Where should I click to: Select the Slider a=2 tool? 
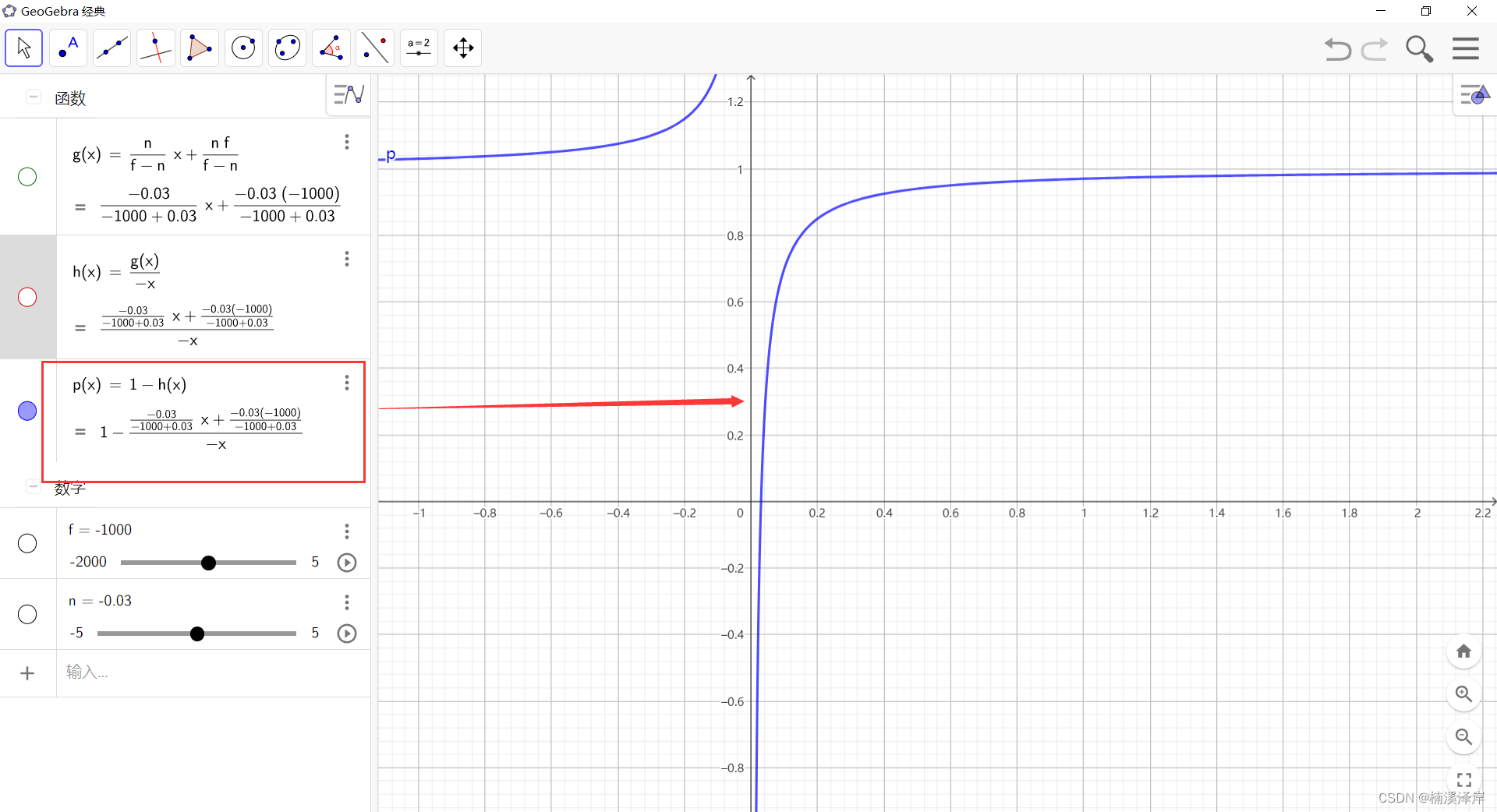click(x=419, y=48)
